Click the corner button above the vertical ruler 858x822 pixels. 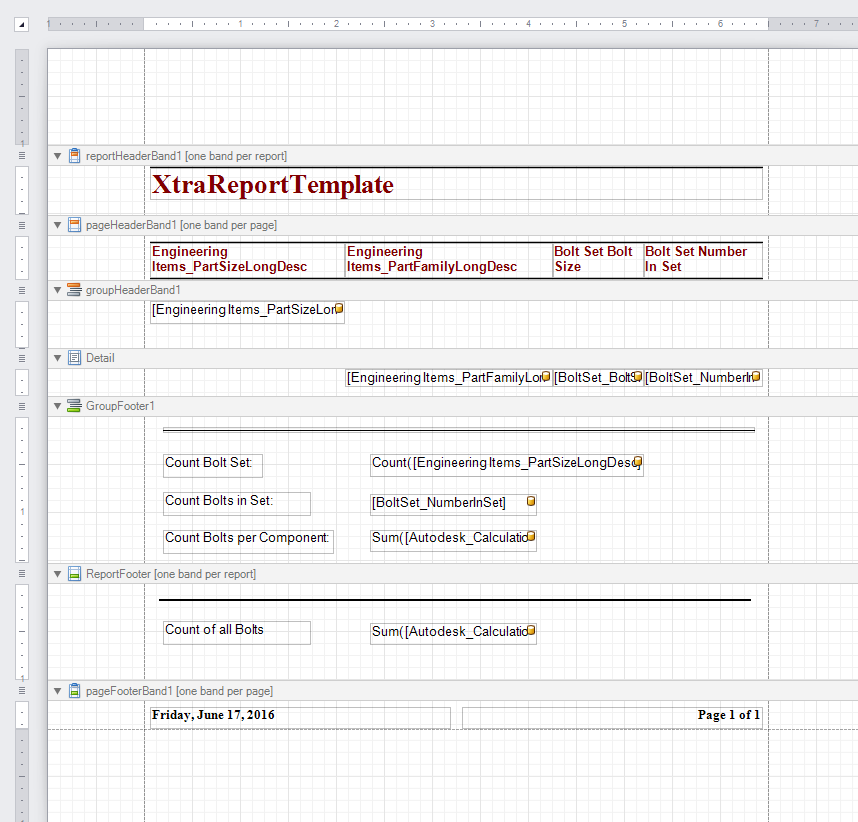[21, 24]
